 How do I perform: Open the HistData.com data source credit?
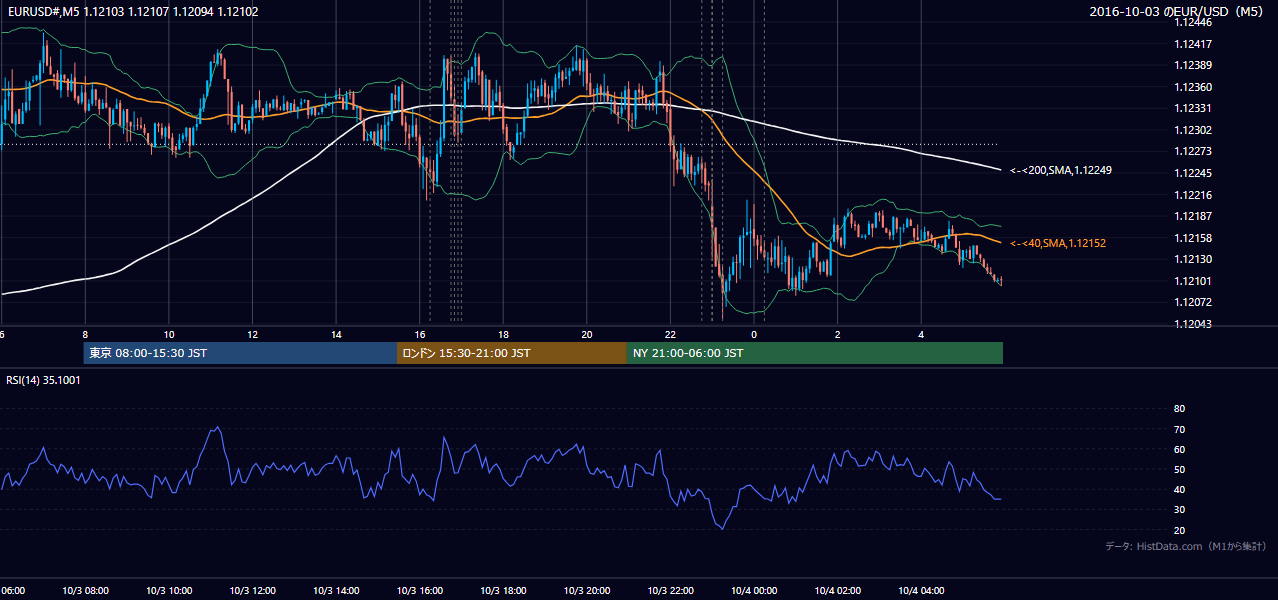[1186, 546]
